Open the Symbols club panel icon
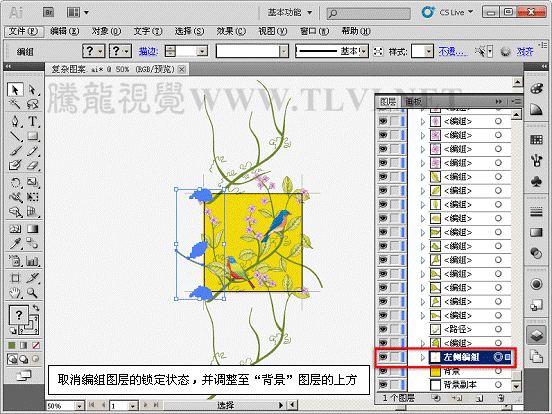This screenshot has height=414, width=552. [x=537, y=181]
